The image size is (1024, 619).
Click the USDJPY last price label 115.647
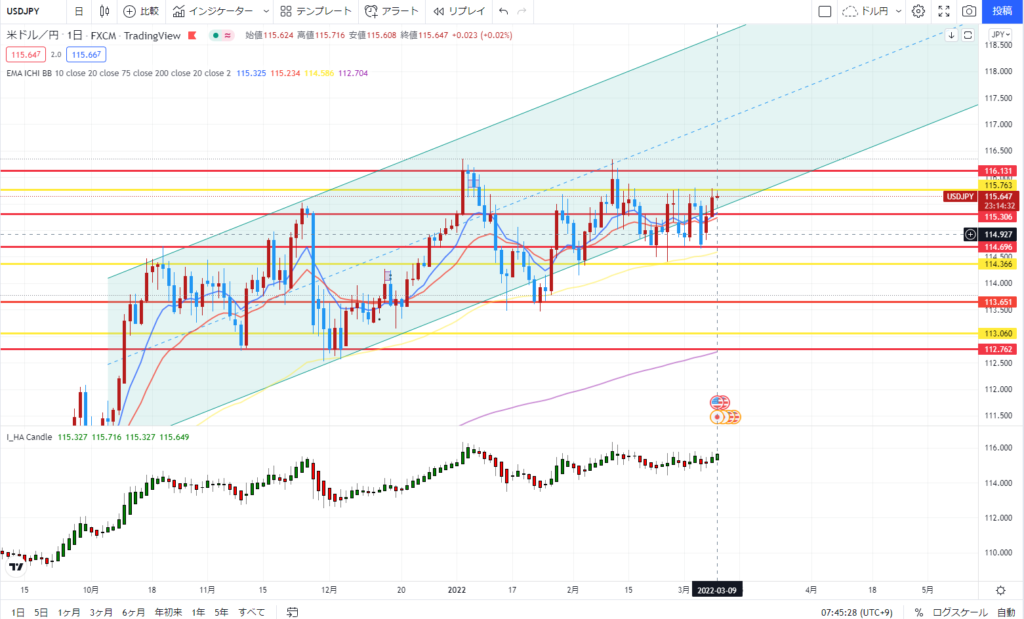[x=998, y=196]
